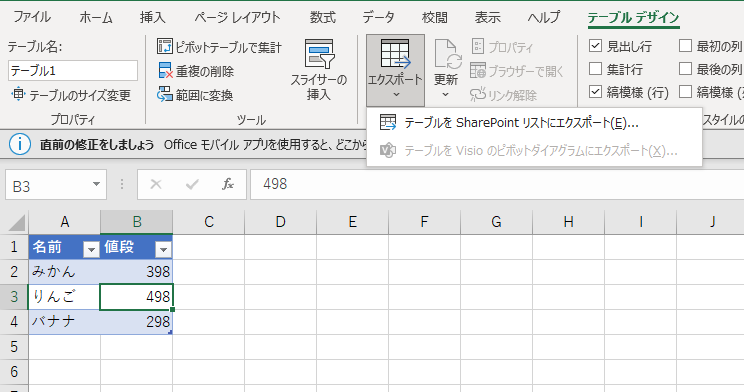Click the Remove Duplicates (重複の削除) icon
The height and width of the screenshot is (392, 744).
[x=165, y=71]
